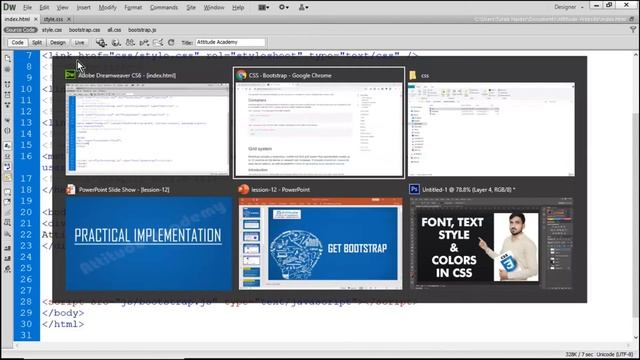Open the style.css related file link
640x360 pixels.
[x=52, y=30]
